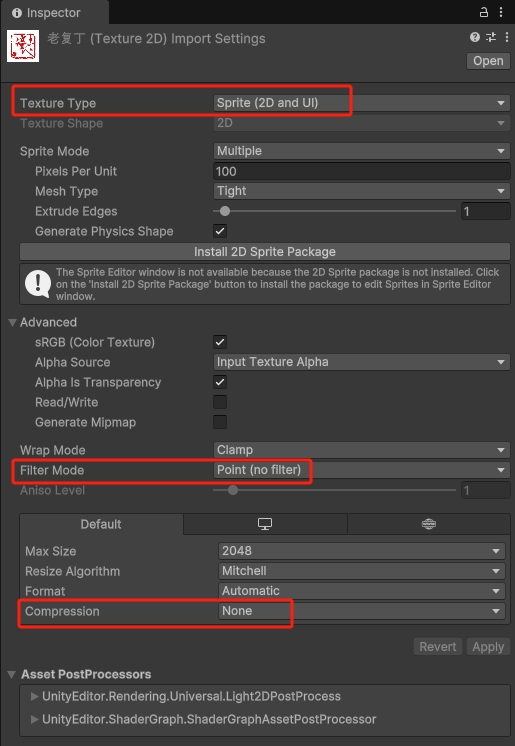This screenshot has height=746, width=515.
Task: Click Install 2D Sprite Package button
Action: (x=265, y=252)
